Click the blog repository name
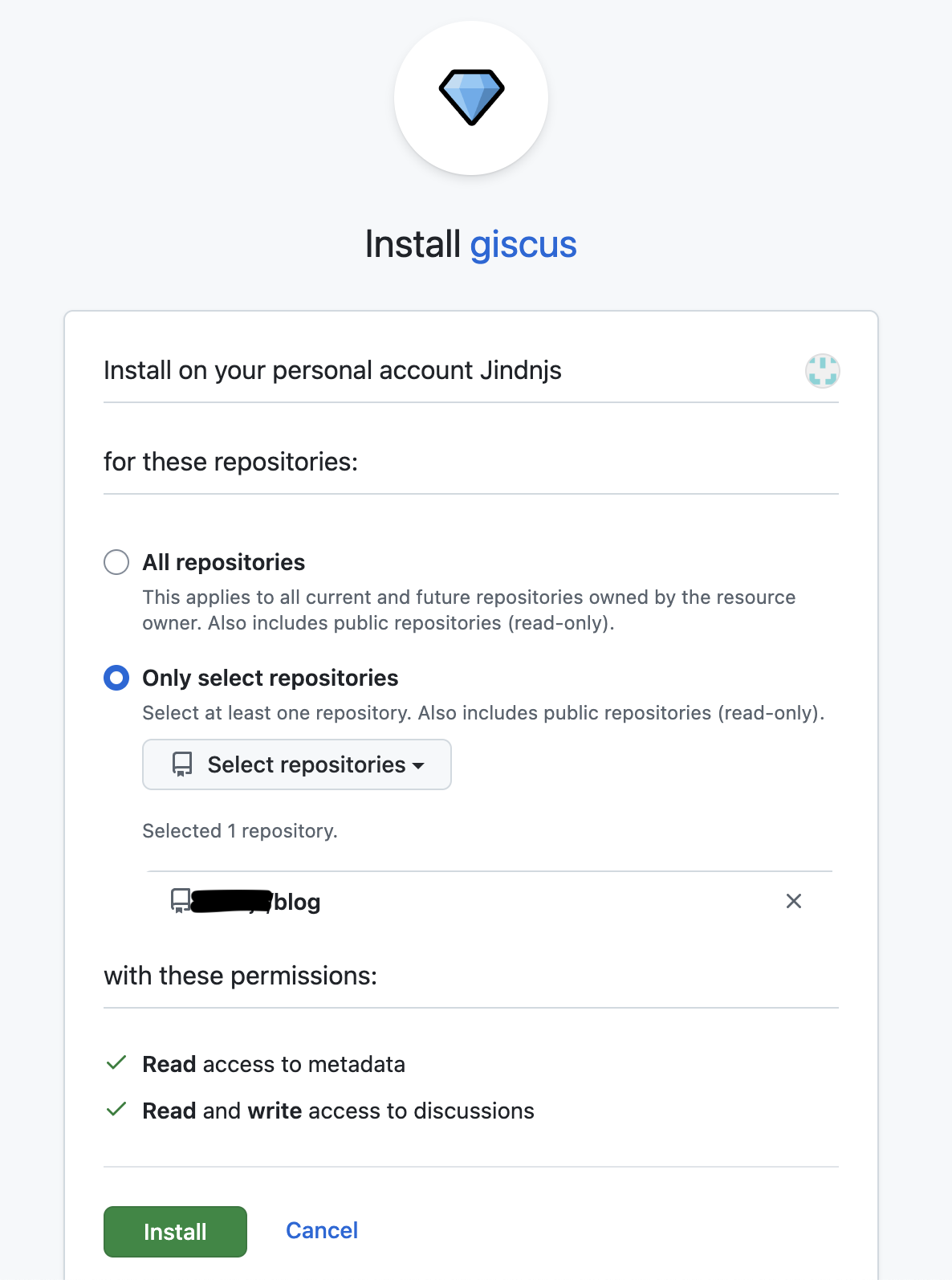 (x=297, y=902)
